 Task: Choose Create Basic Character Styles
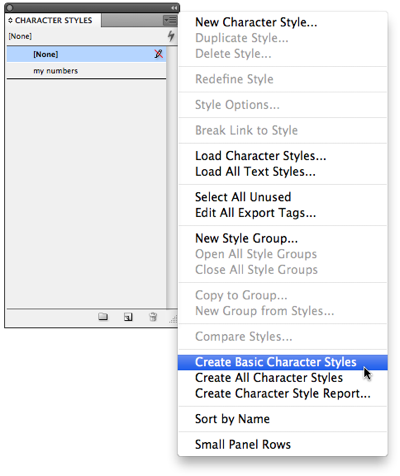(283, 362)
